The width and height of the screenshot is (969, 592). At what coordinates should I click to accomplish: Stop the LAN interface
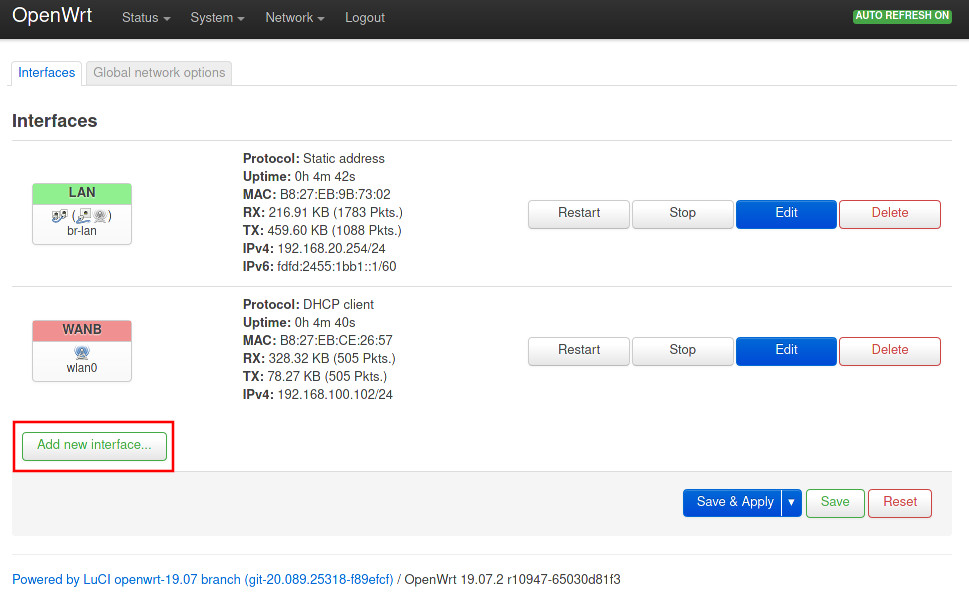pos(682,214)
